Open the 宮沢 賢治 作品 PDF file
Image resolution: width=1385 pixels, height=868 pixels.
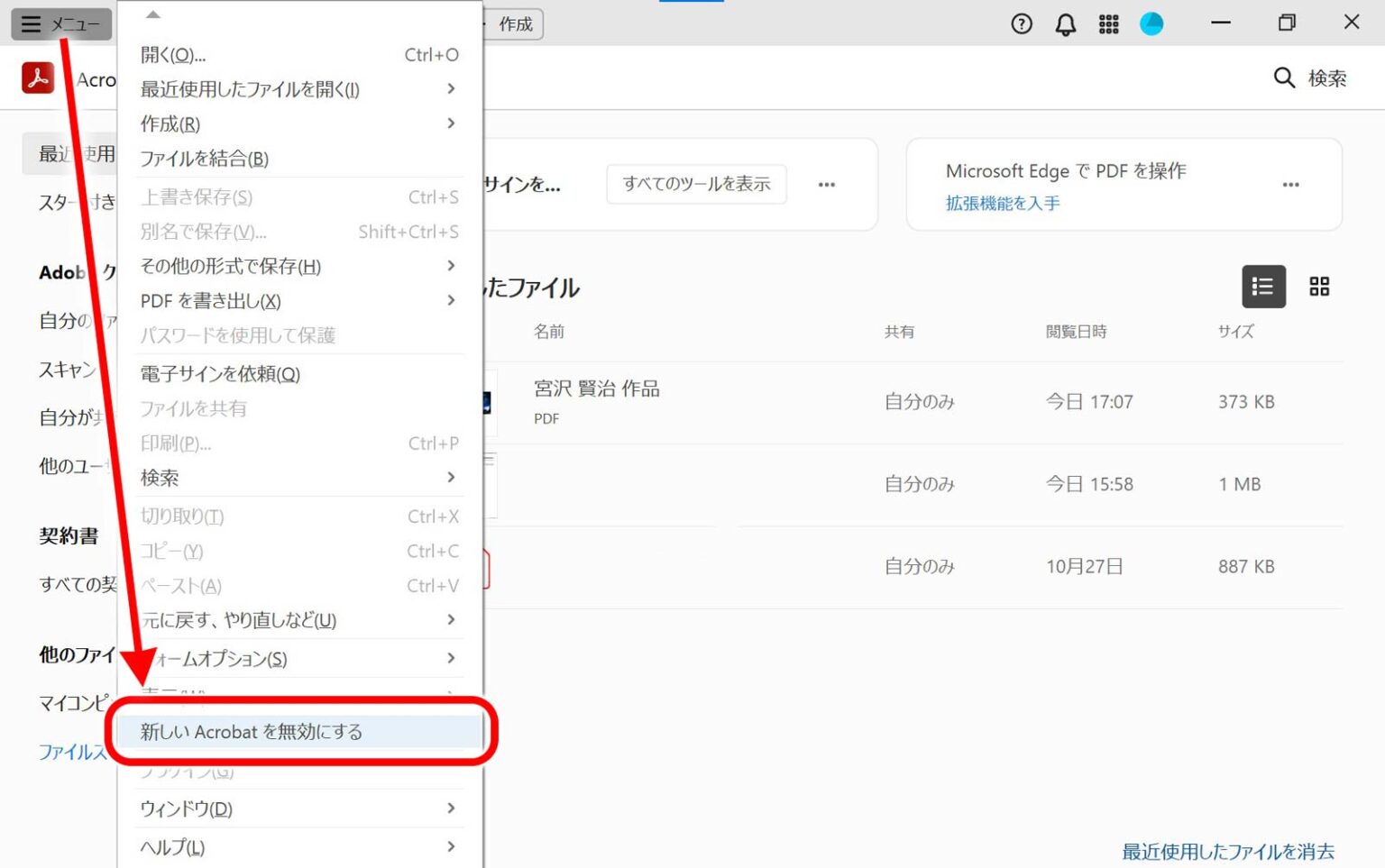point(597,388)
